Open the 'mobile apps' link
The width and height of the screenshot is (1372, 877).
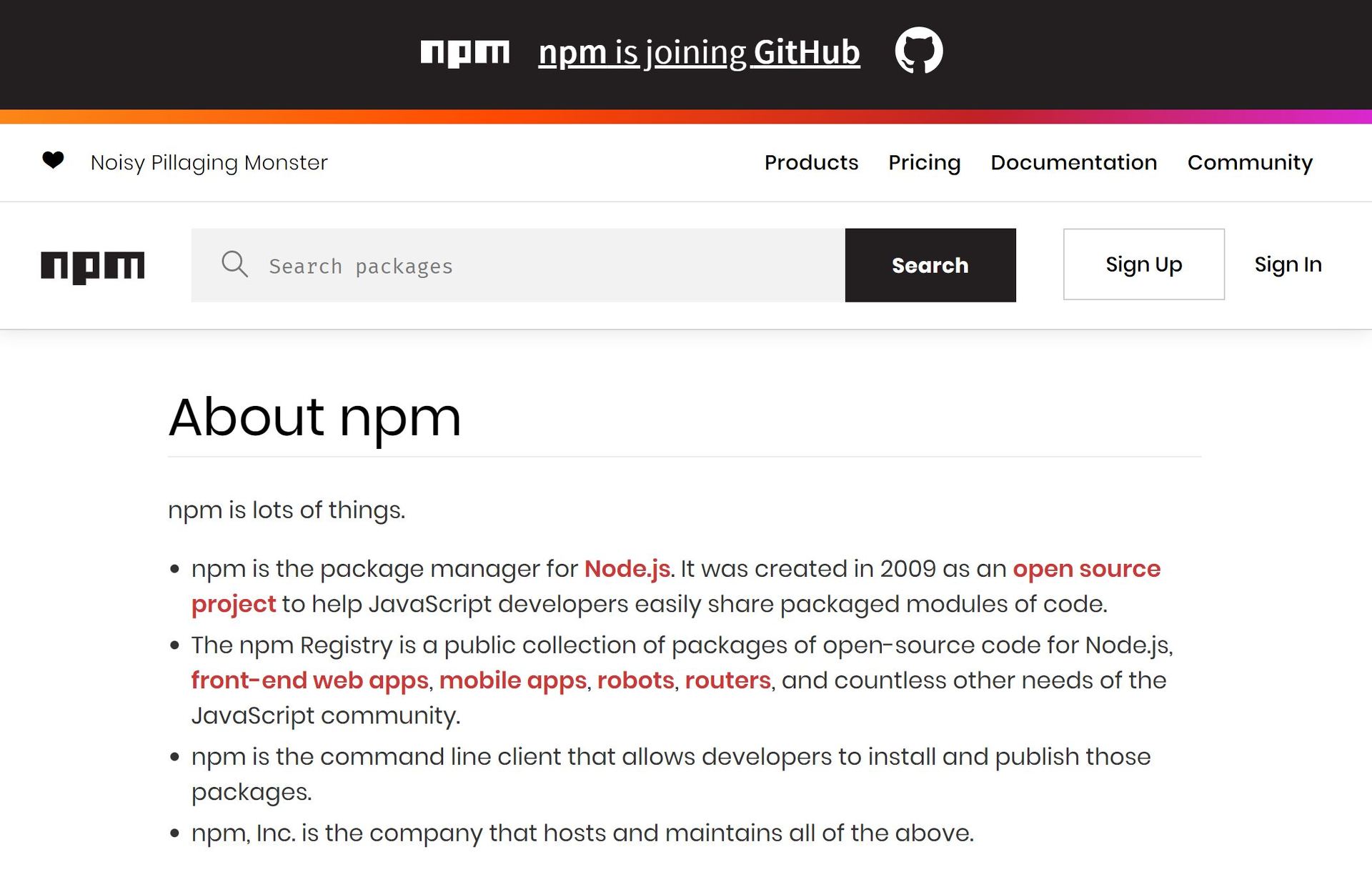pyautogui.click(x=513, y=680)
